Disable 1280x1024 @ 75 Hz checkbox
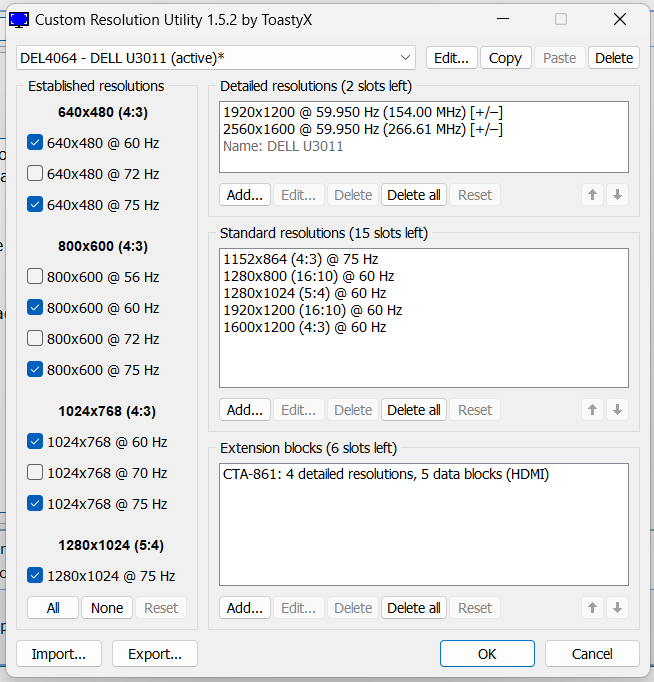 click(35, 576)
